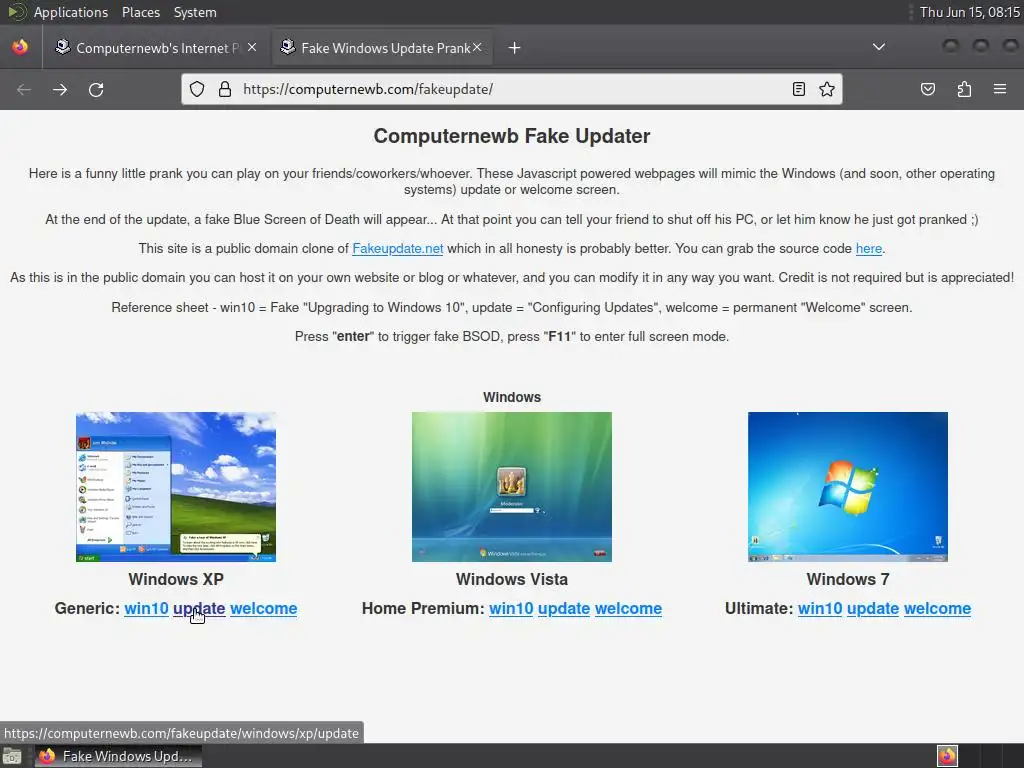Click the Windows 7 desktop thumbnail

tap(848, 487)
